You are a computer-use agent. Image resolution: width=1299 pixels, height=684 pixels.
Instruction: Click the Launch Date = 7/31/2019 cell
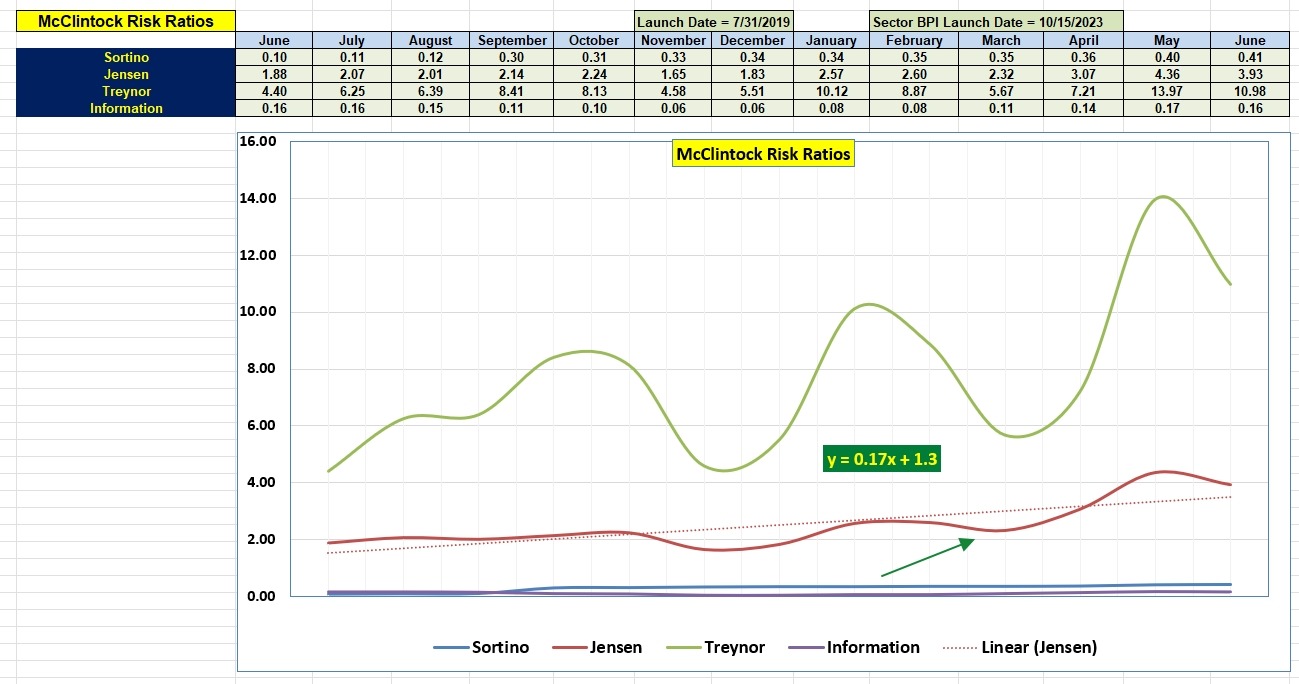pos(714,21)
